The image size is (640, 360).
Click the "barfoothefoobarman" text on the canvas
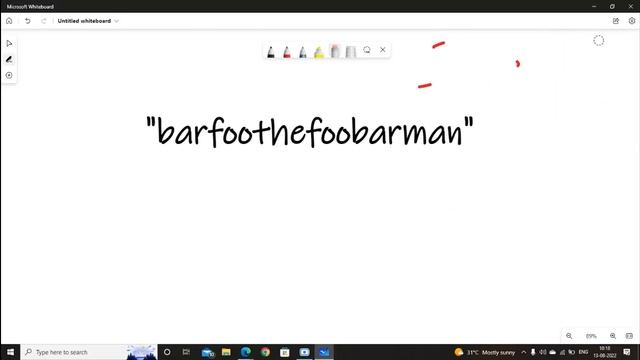tap(310, 131)
